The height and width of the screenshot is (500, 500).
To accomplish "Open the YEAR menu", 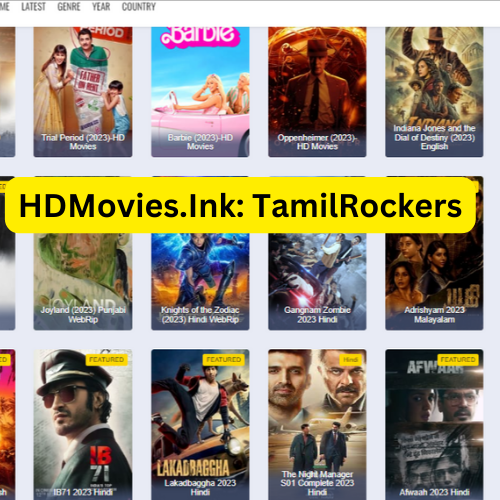I will [101, 7].
